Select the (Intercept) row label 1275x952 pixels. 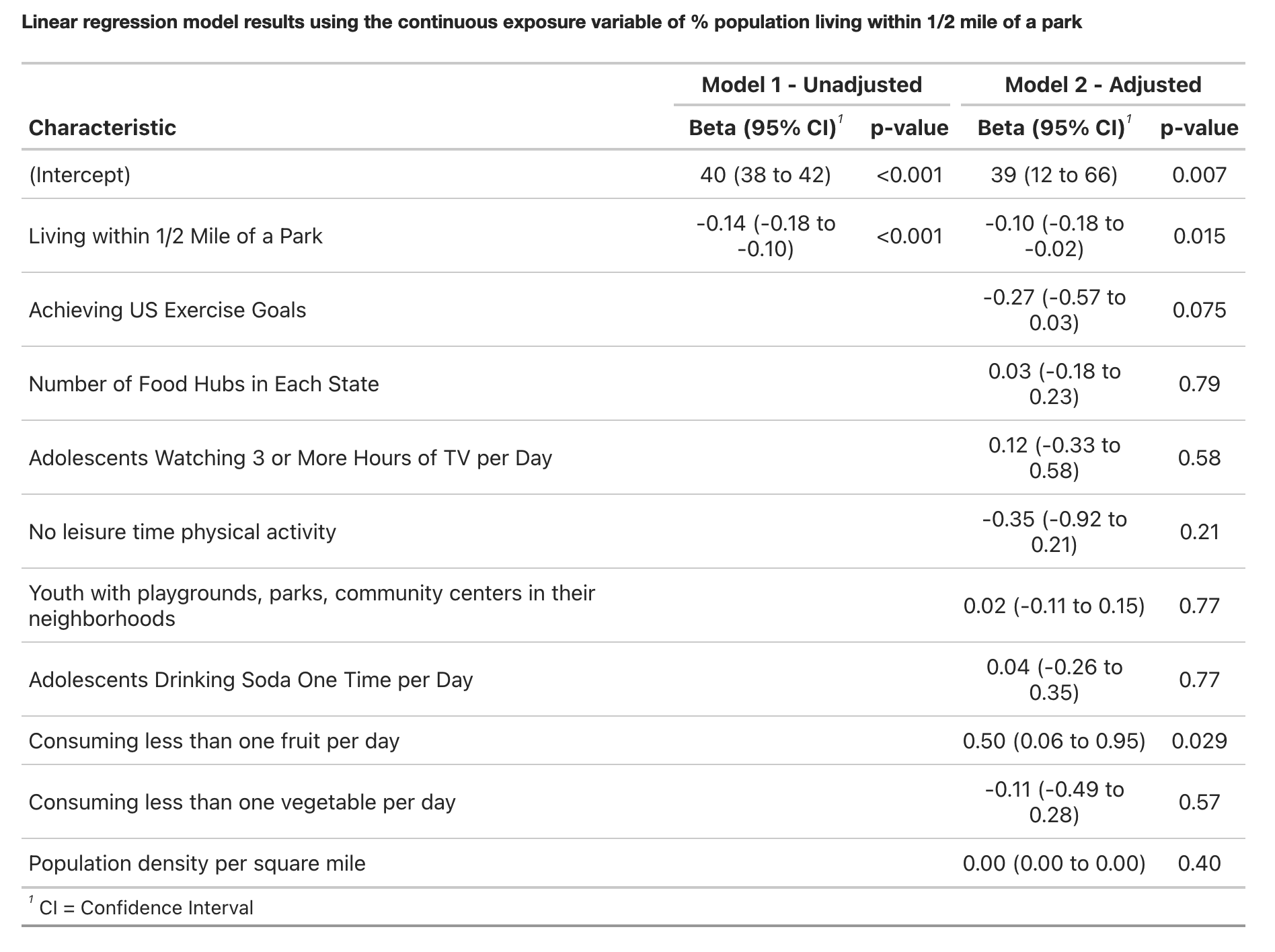[x=79, y=175]
